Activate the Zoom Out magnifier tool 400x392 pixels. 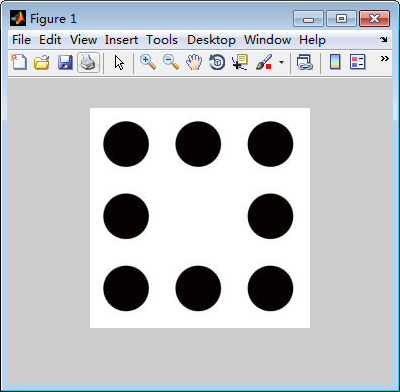[x=171, y=62]
